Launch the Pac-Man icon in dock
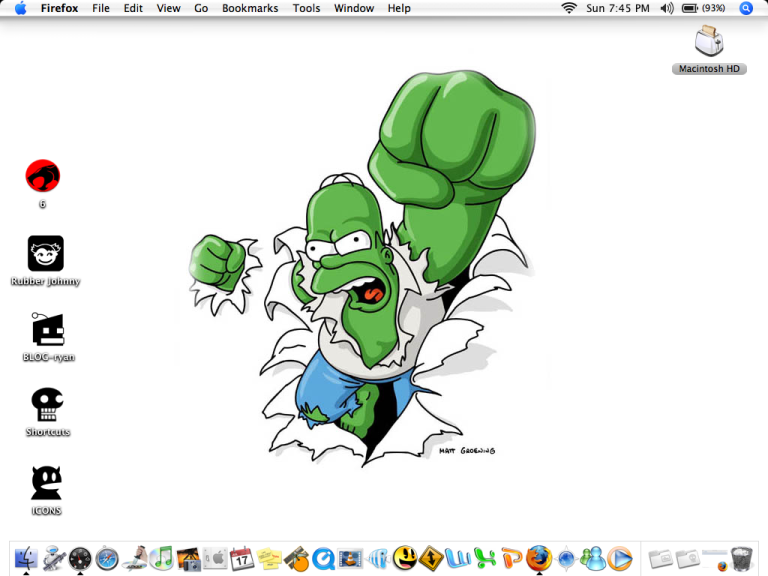 pos(405,558)
